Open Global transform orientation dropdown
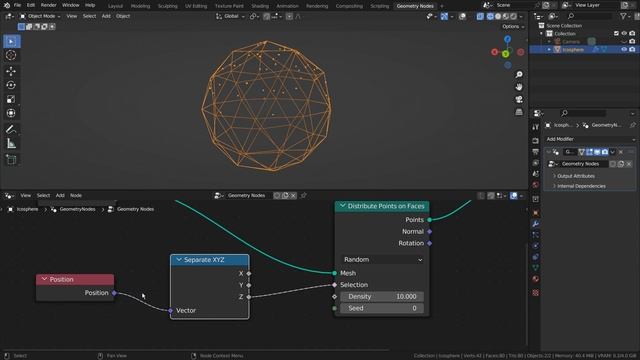The width and height of the screenshot is (640, 360). (231, 16)
